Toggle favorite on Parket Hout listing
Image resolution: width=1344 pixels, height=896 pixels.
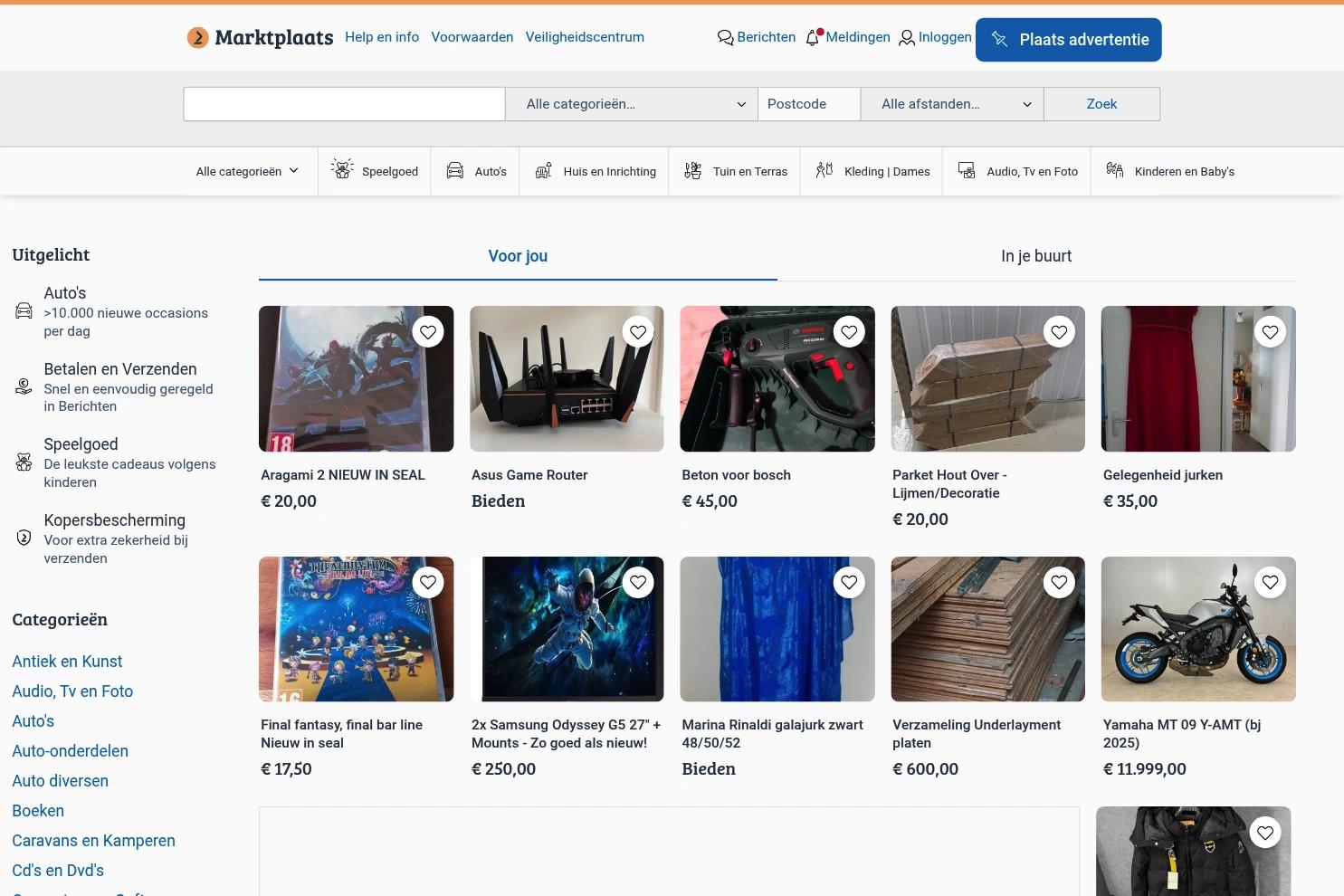(1059, 332)
